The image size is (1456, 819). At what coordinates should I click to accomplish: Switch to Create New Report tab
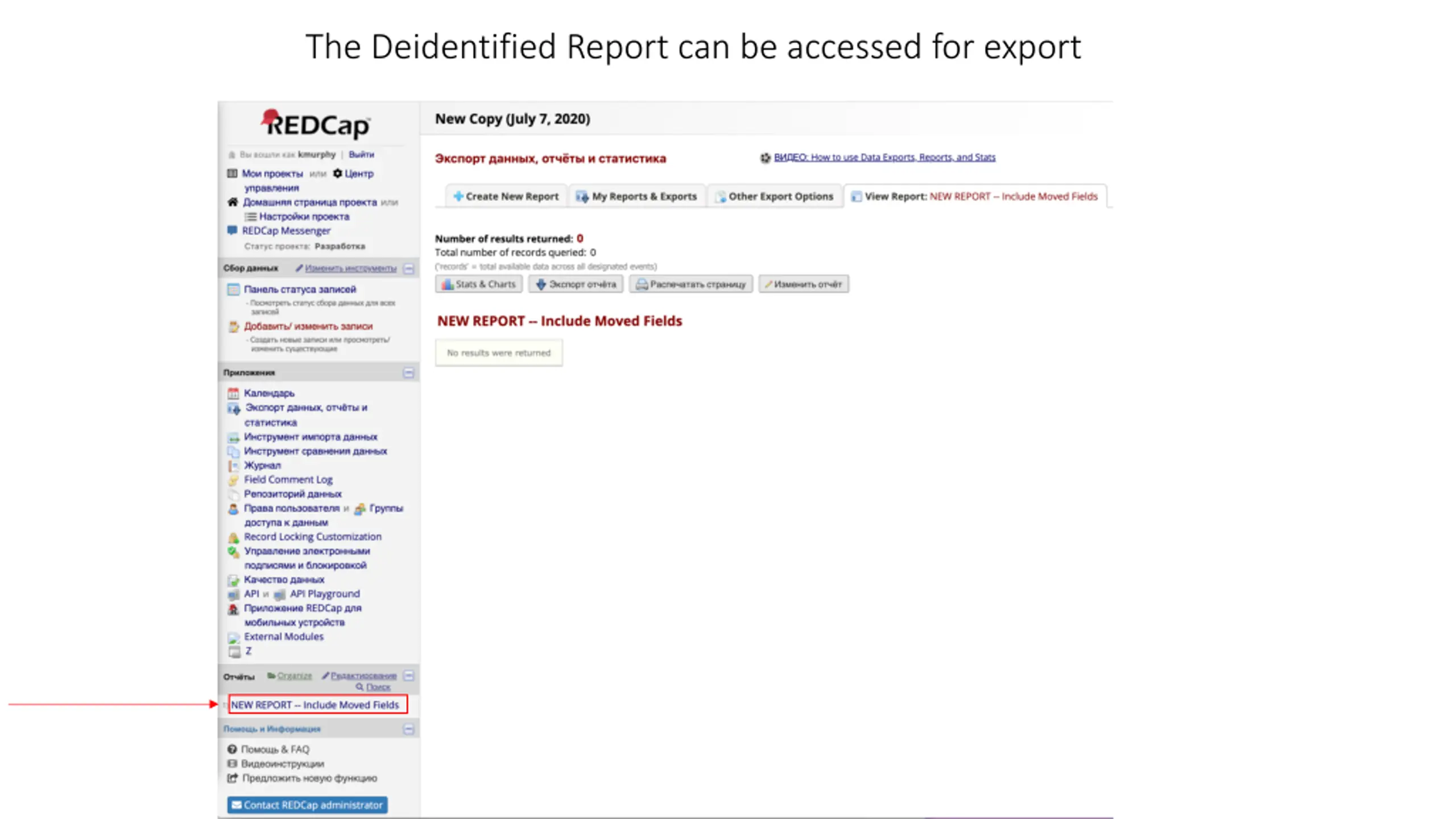[506, 196]
